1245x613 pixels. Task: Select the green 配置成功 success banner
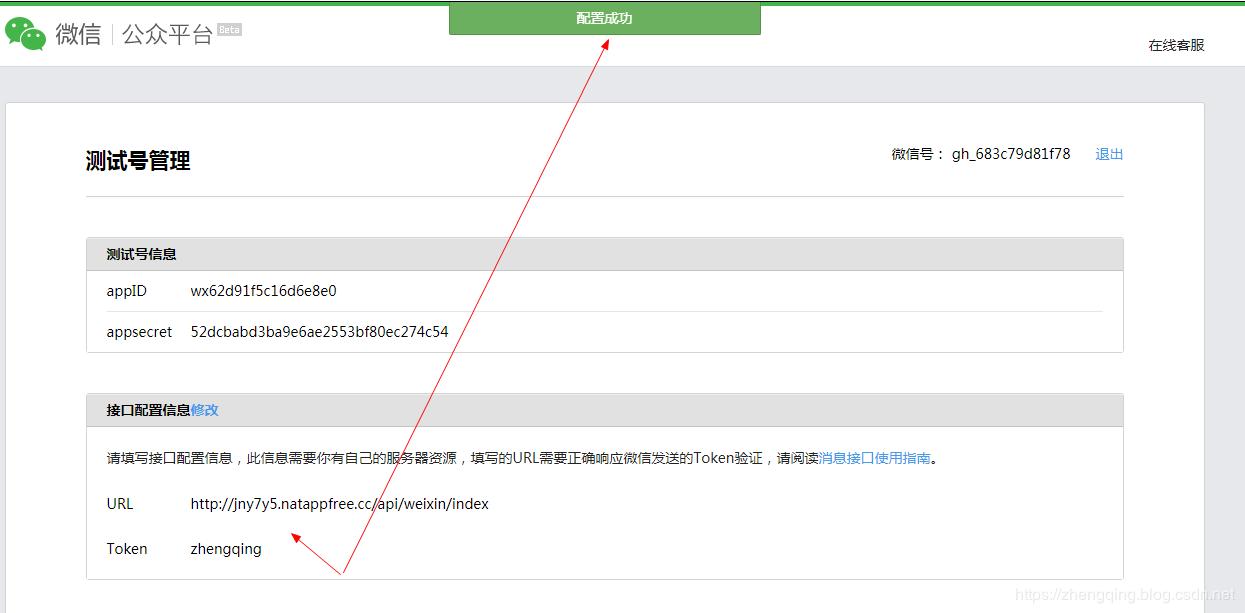605,17
